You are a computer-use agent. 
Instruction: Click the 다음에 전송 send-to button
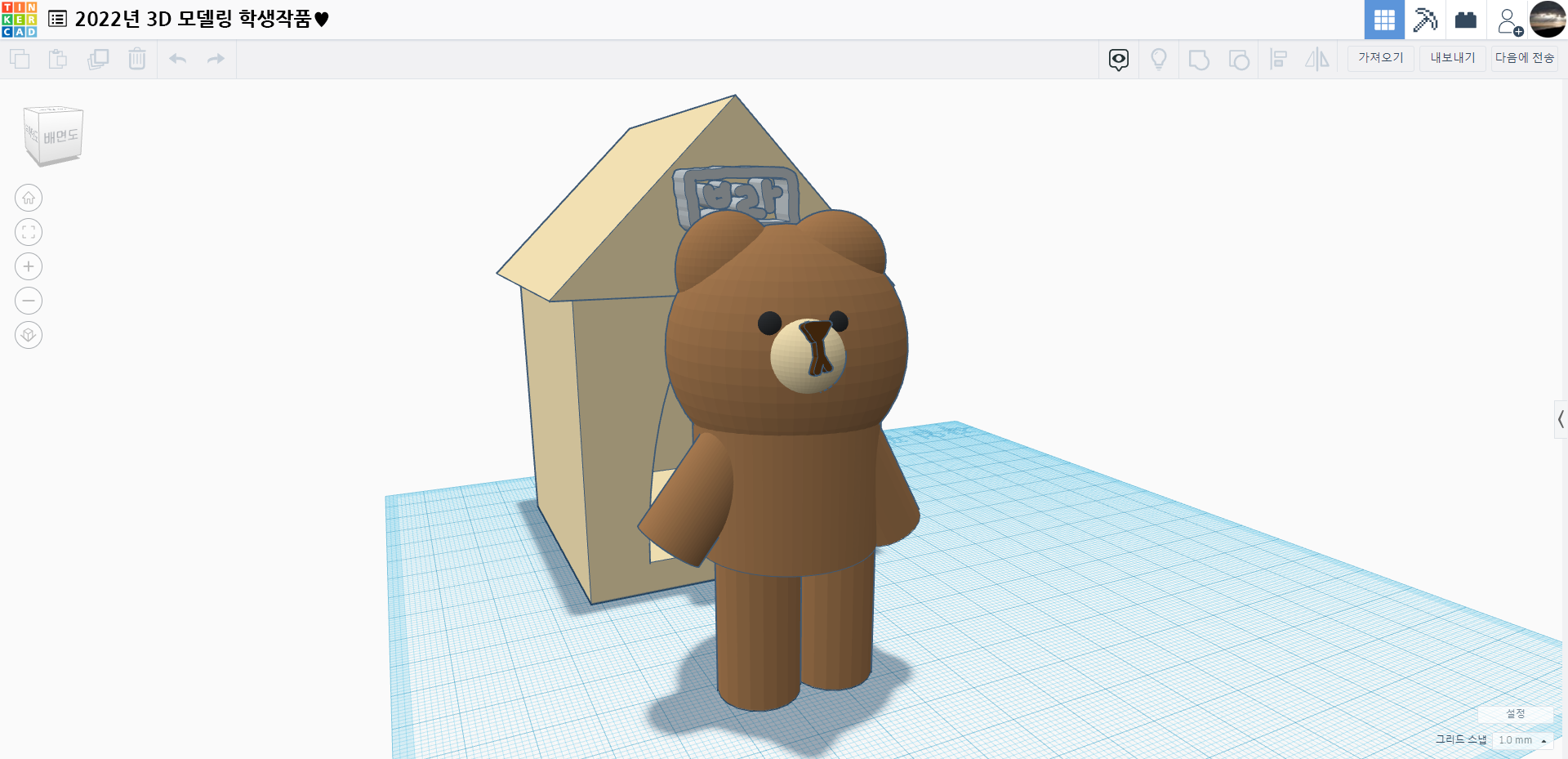click(1525, 58)
